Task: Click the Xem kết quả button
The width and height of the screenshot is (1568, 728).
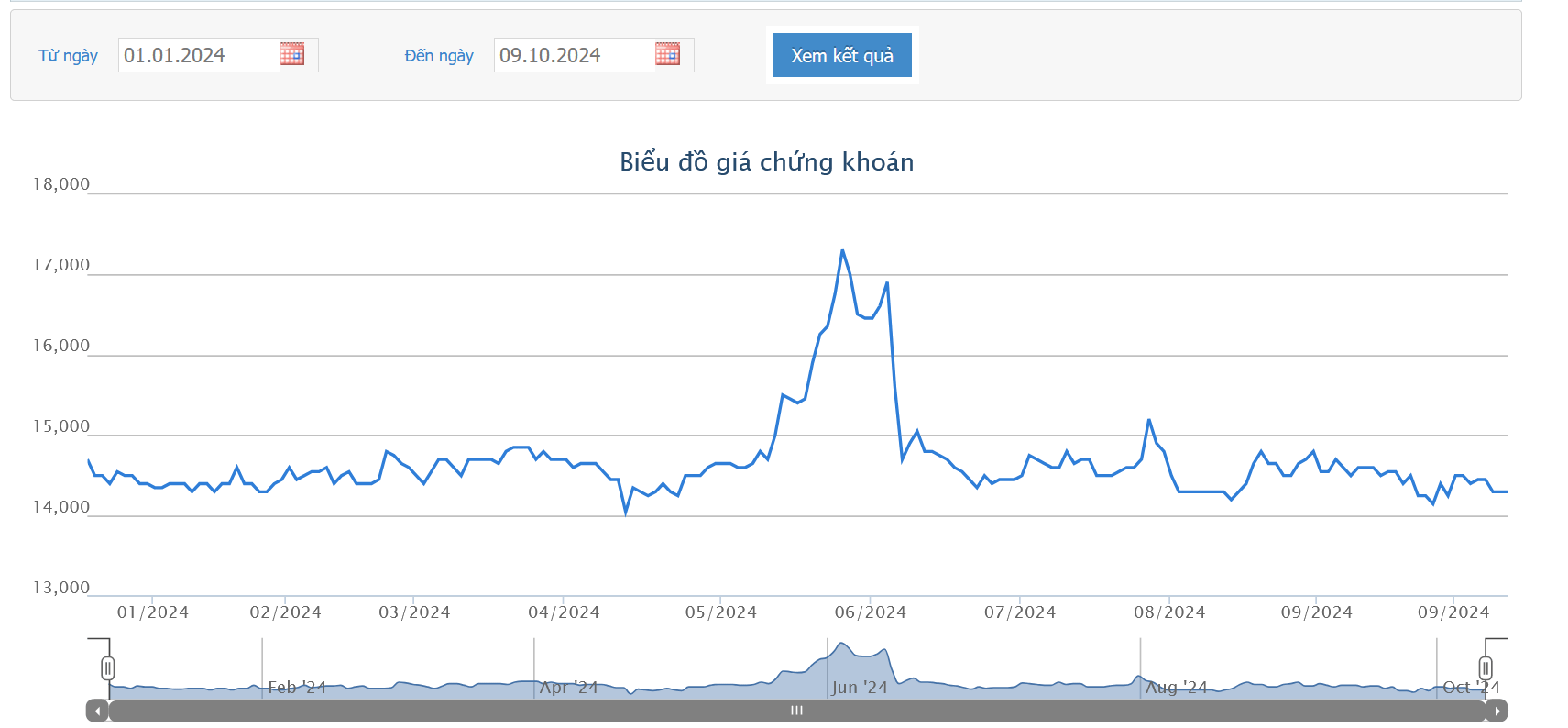Action: pos(842,55)
